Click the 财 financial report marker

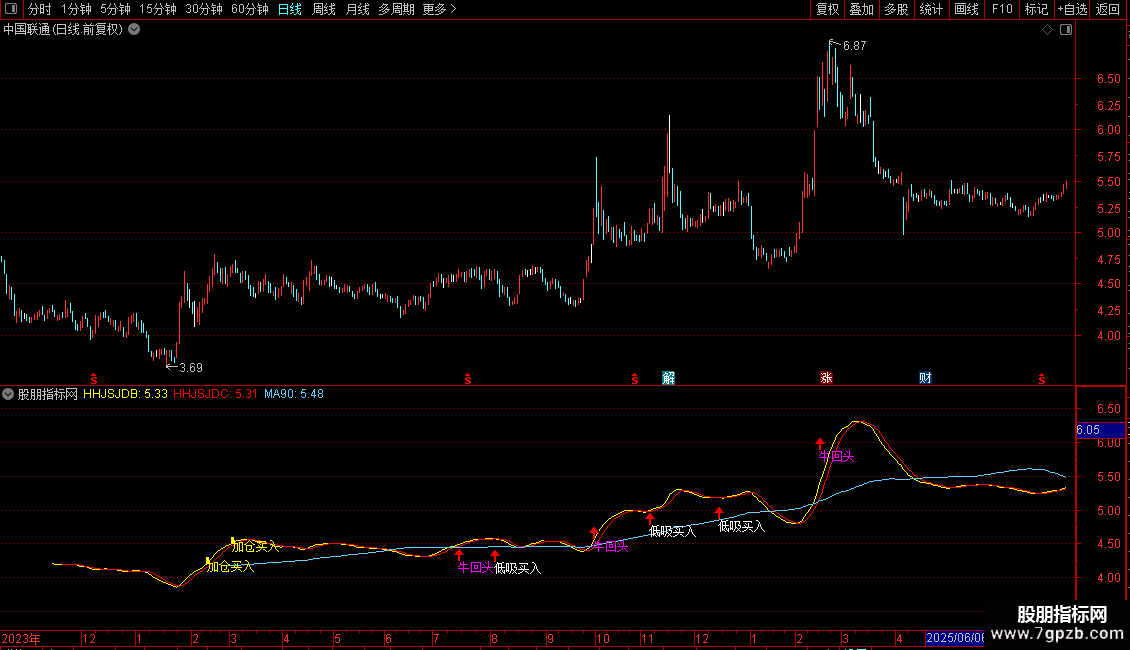(x=925, y=378)
